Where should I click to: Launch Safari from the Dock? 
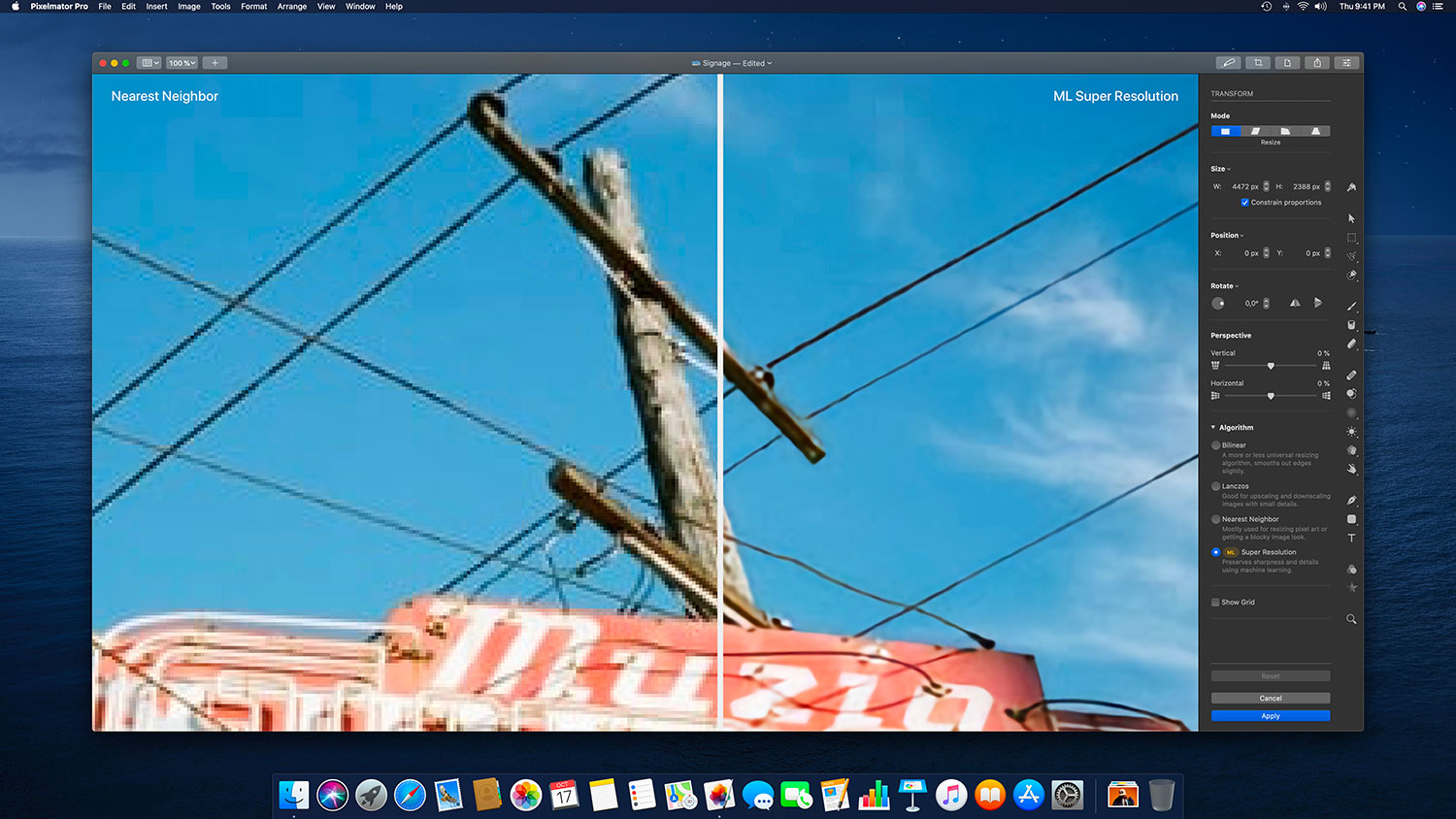point(410,796)
